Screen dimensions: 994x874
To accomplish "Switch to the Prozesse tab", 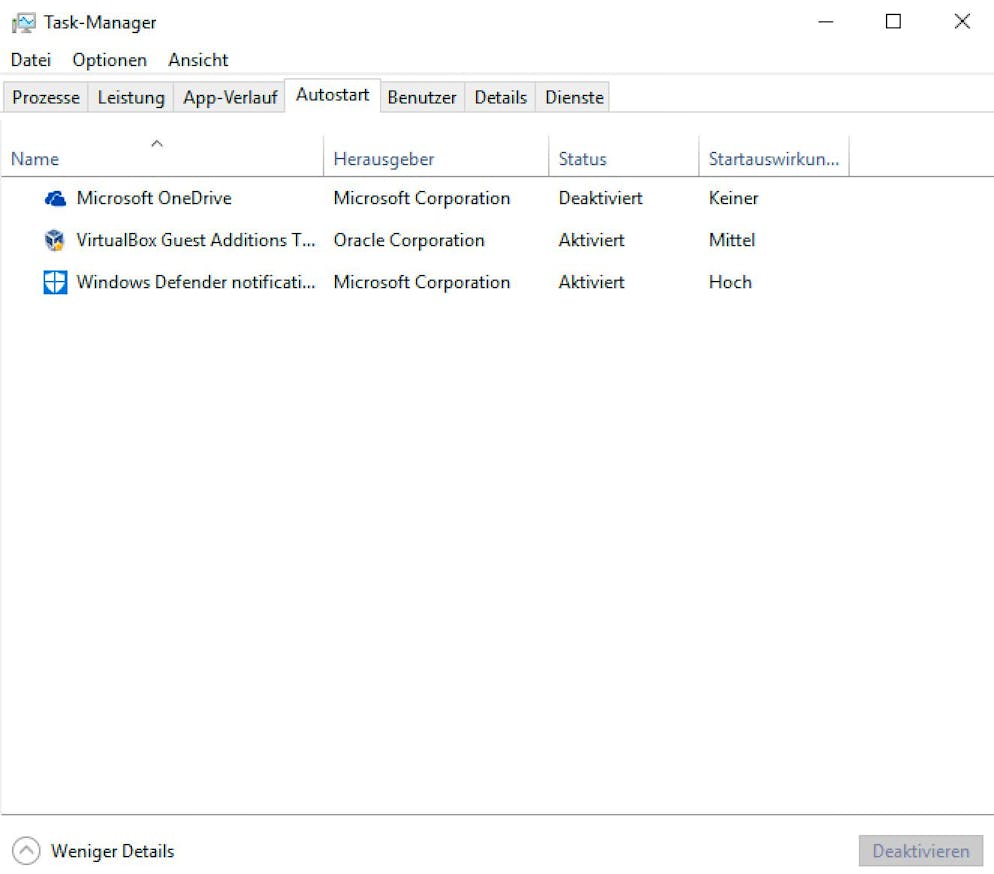I will pos(46,98).
